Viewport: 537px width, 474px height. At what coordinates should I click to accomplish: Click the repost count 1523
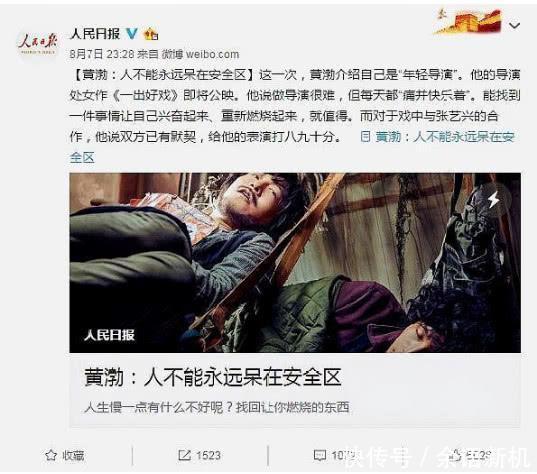point(208,456)
